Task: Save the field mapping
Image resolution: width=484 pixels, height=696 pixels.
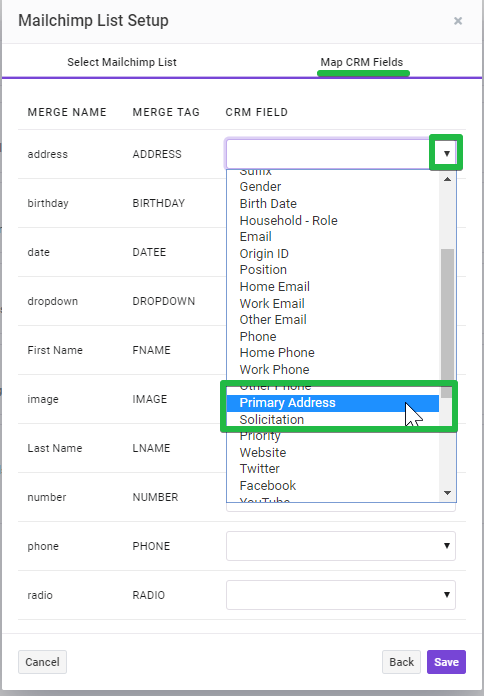Action: click(446, 662)
